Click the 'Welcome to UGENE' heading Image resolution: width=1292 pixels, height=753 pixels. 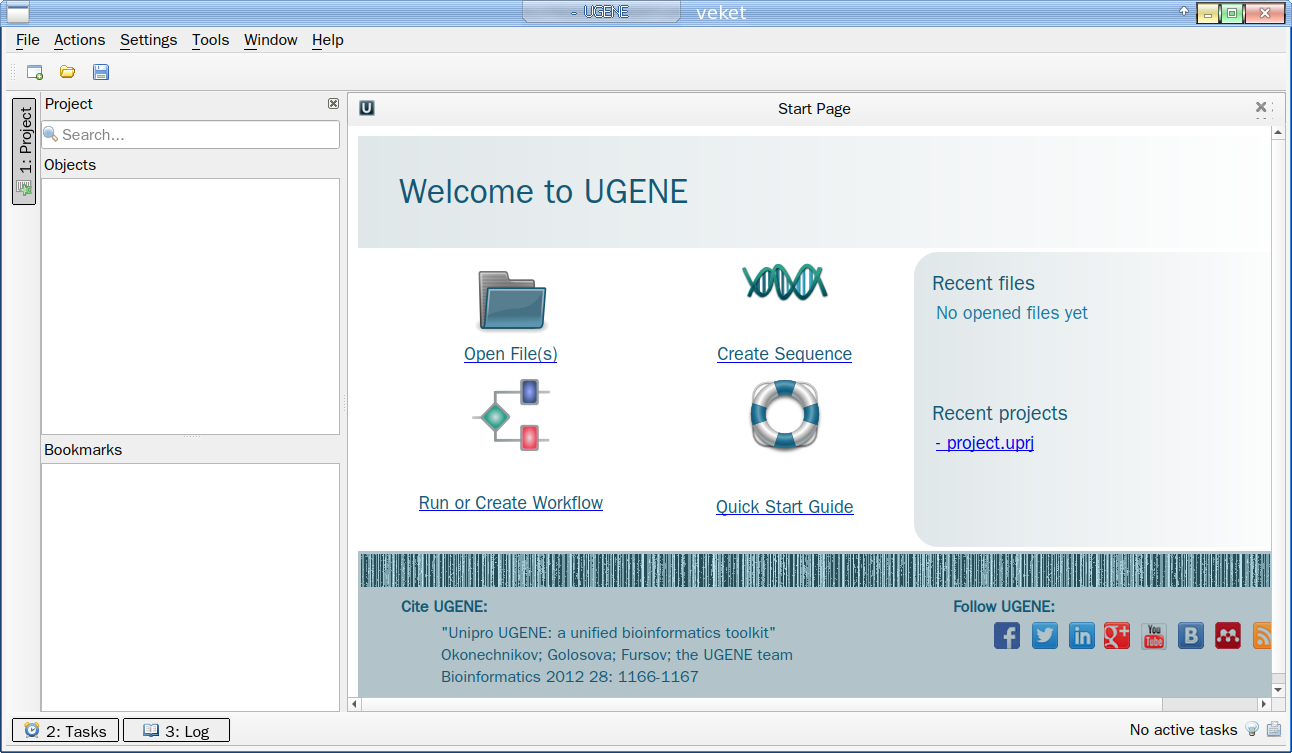544,191
